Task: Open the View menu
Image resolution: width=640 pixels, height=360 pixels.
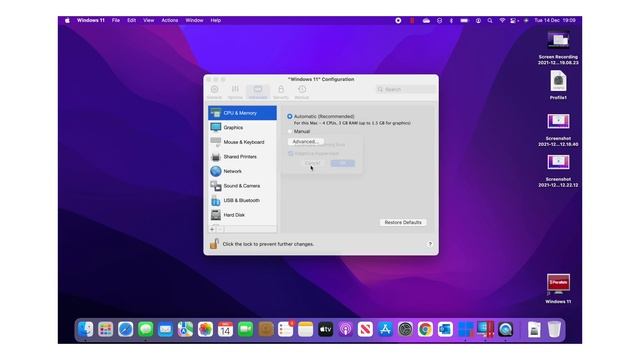Action: click(x=149, y=20)
